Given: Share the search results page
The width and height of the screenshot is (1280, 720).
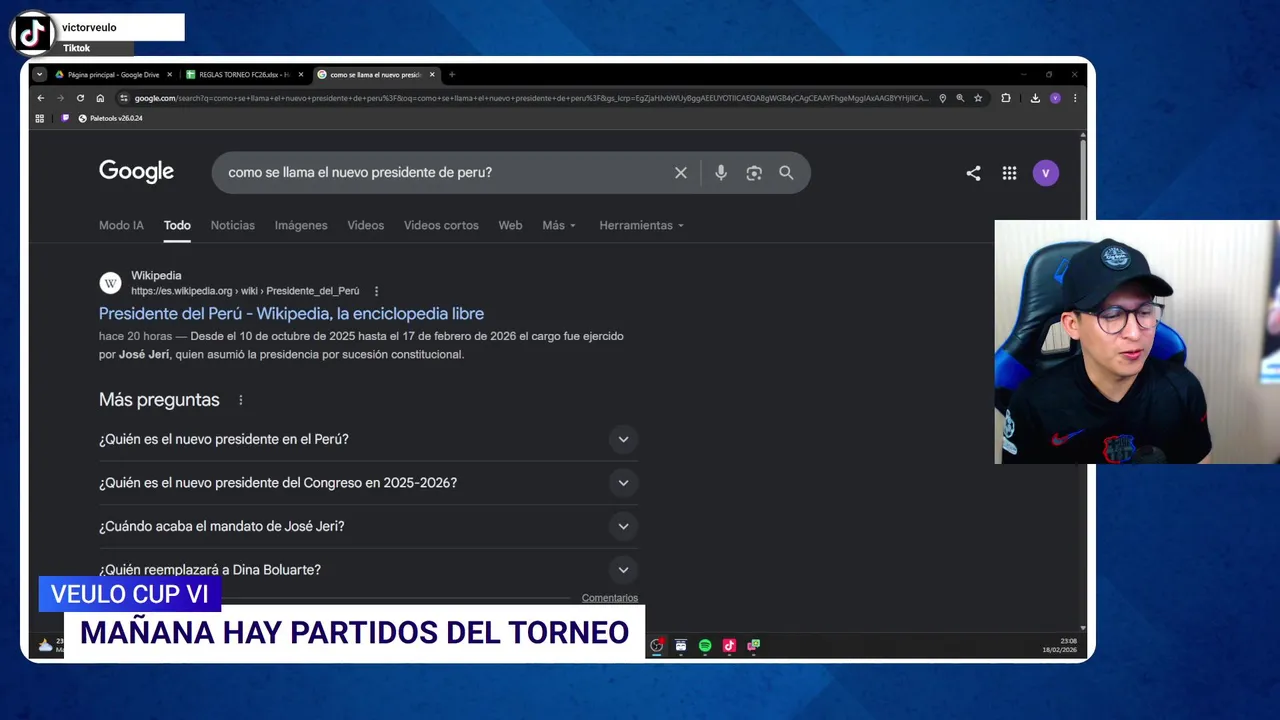Looking at the screenshot, I should pos(973,173).
